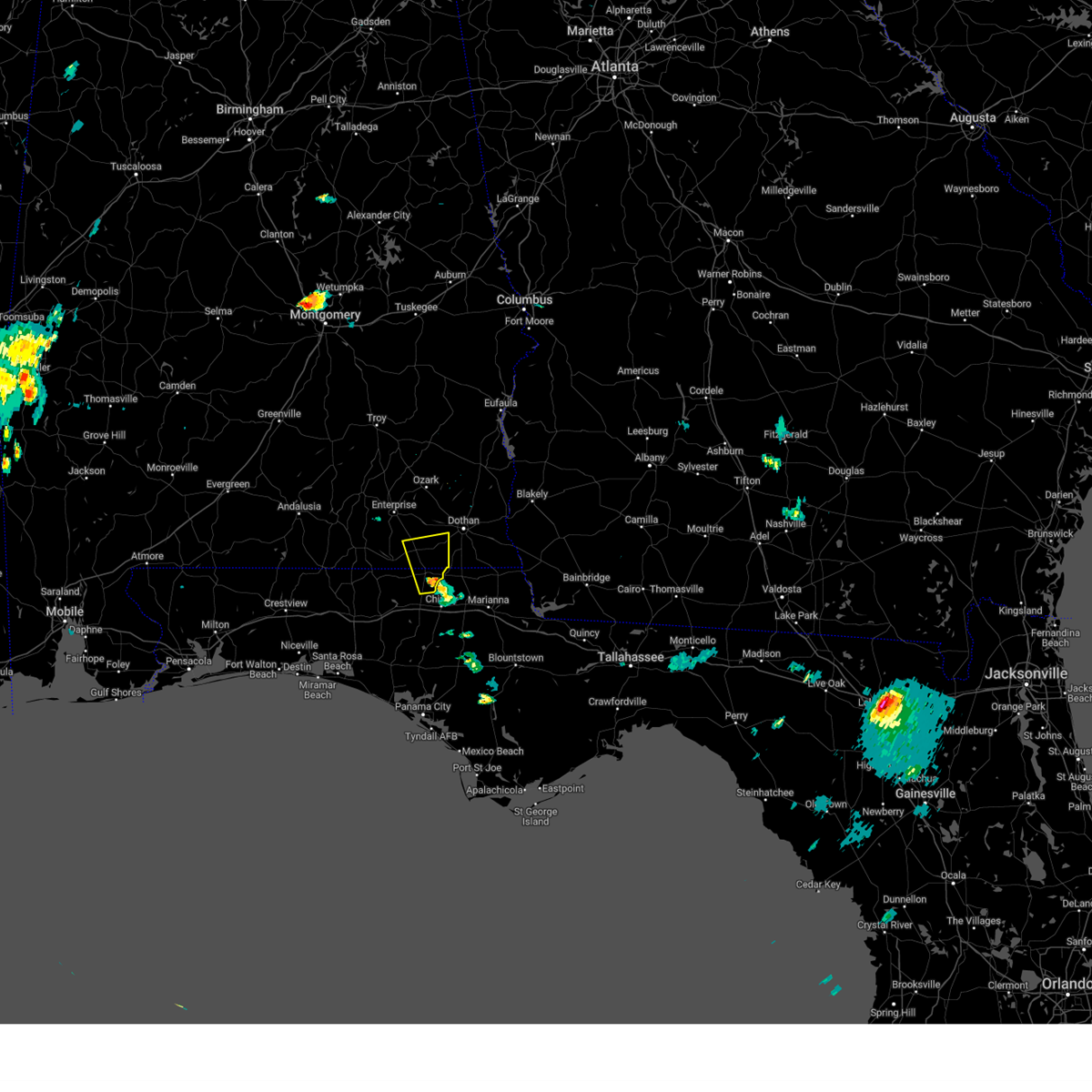The image size is (1092, 1092).
Task: Select the Greenville label
Action: pos(279,414)
